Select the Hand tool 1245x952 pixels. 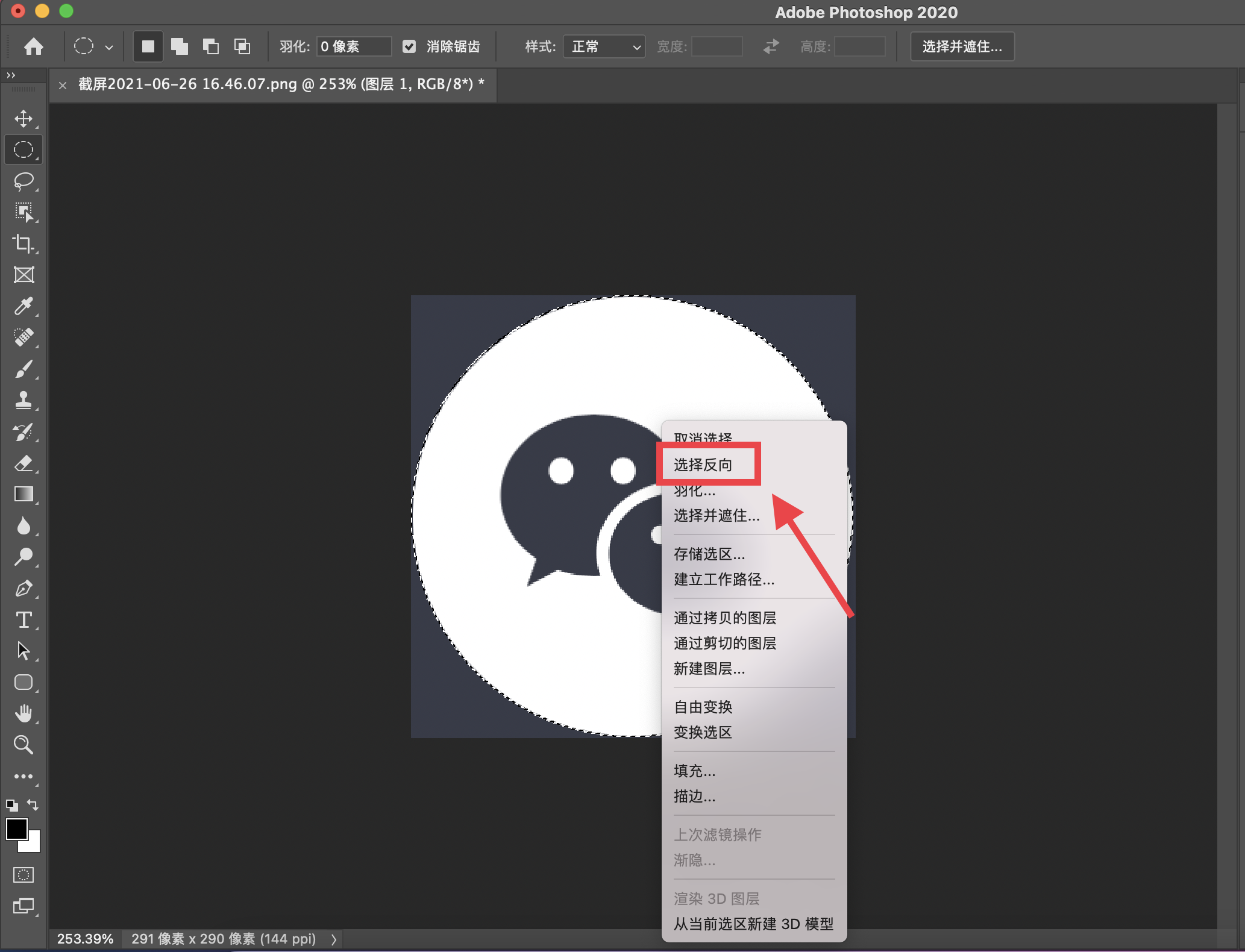(24, 713)
